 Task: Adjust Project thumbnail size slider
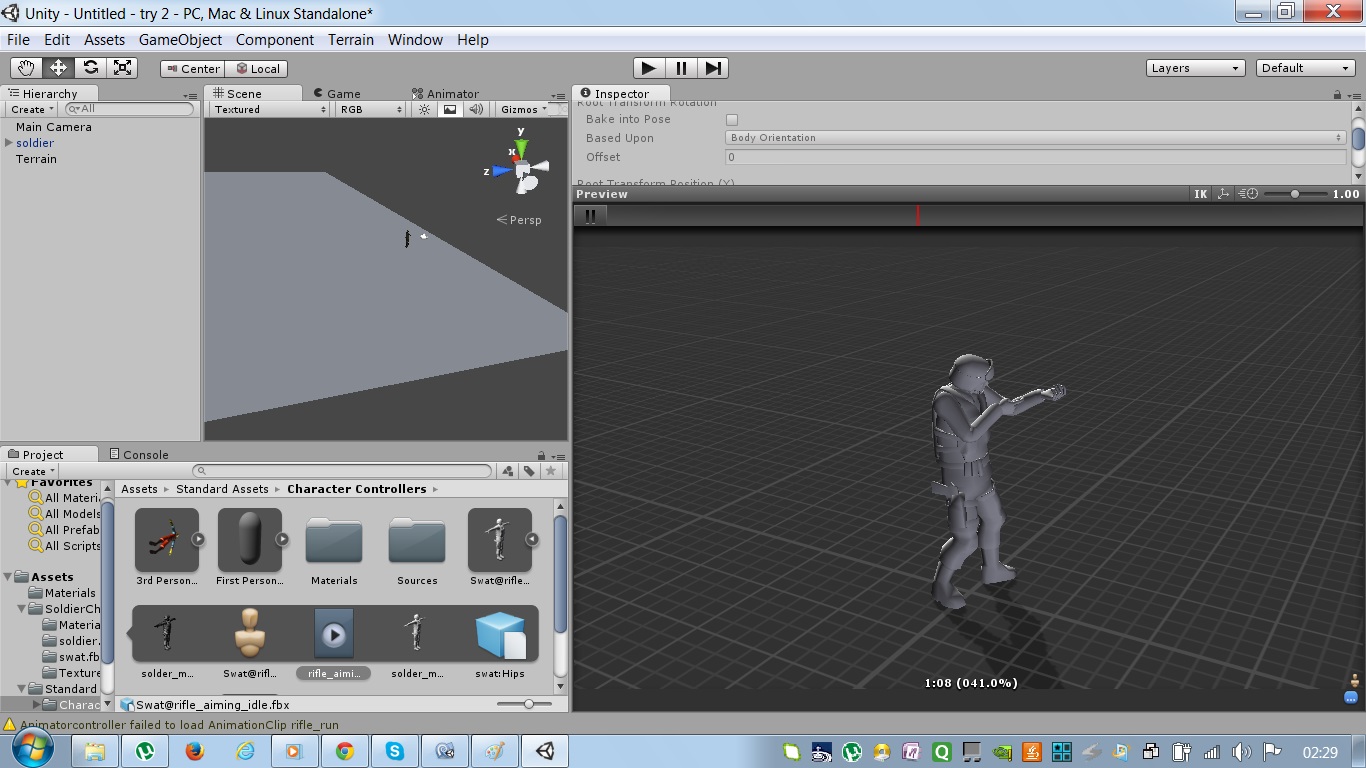(x=527, y=704)
